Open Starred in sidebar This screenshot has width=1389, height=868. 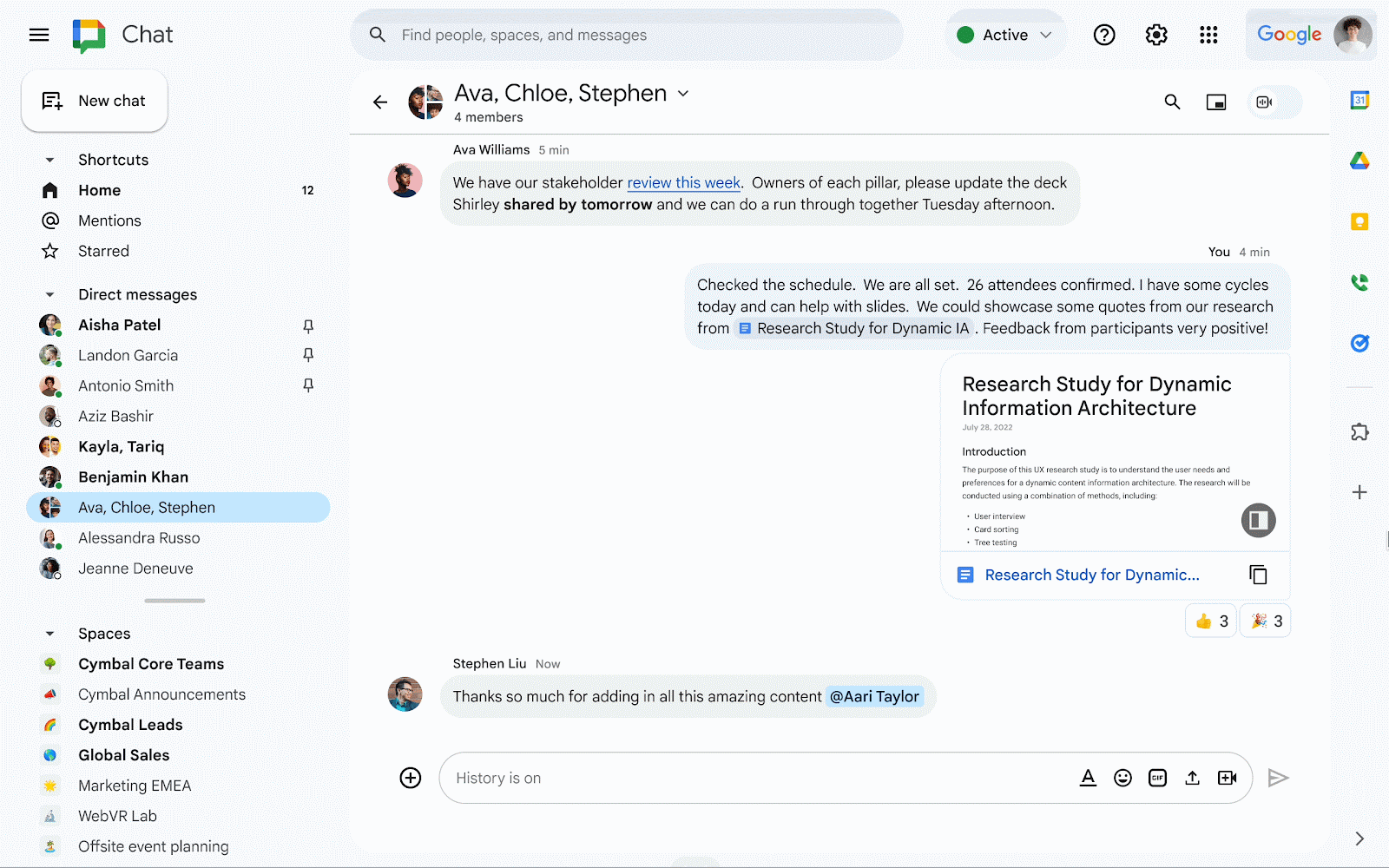(x=103, y=251)
